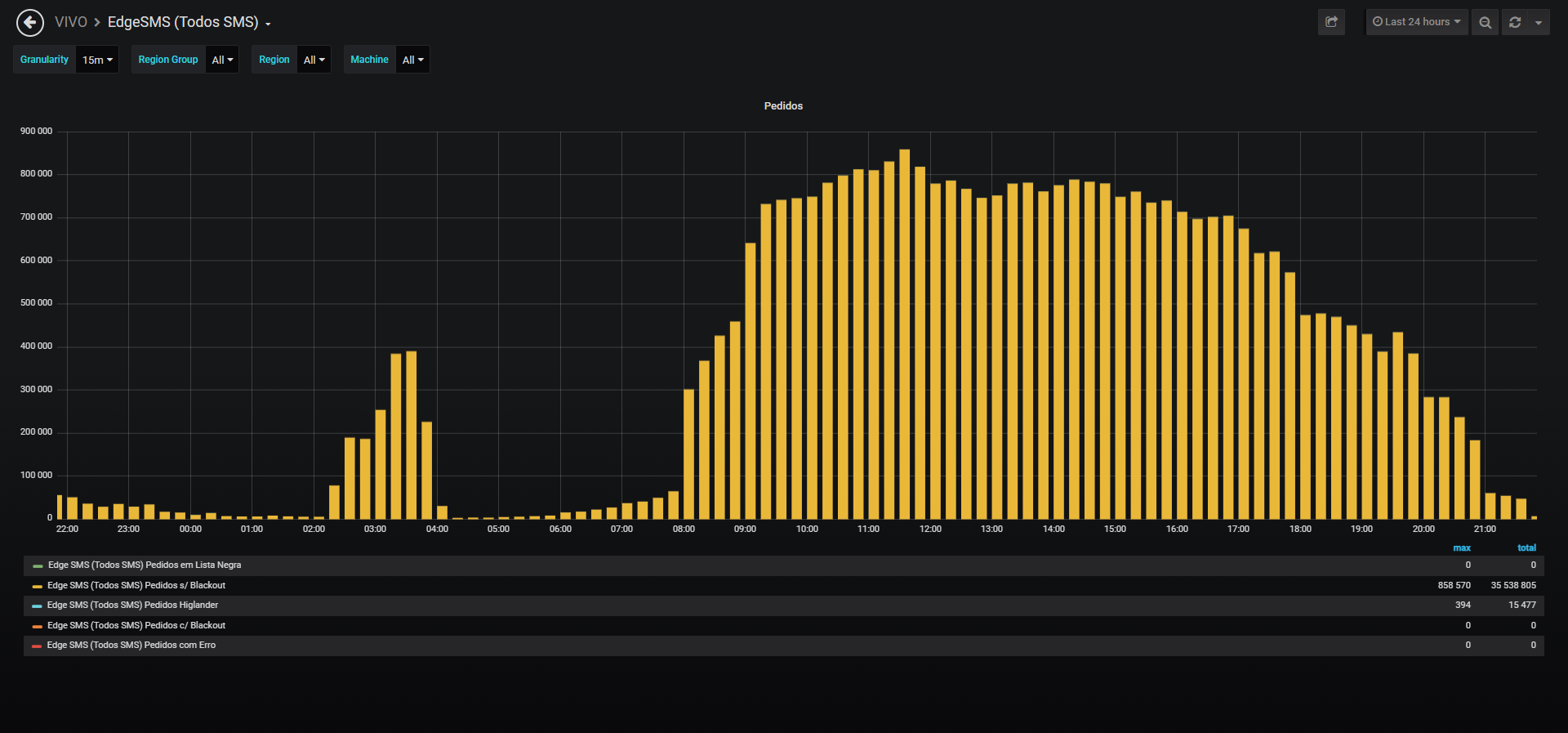Open the Region Group All dropdown

click(x=222, y=60)
